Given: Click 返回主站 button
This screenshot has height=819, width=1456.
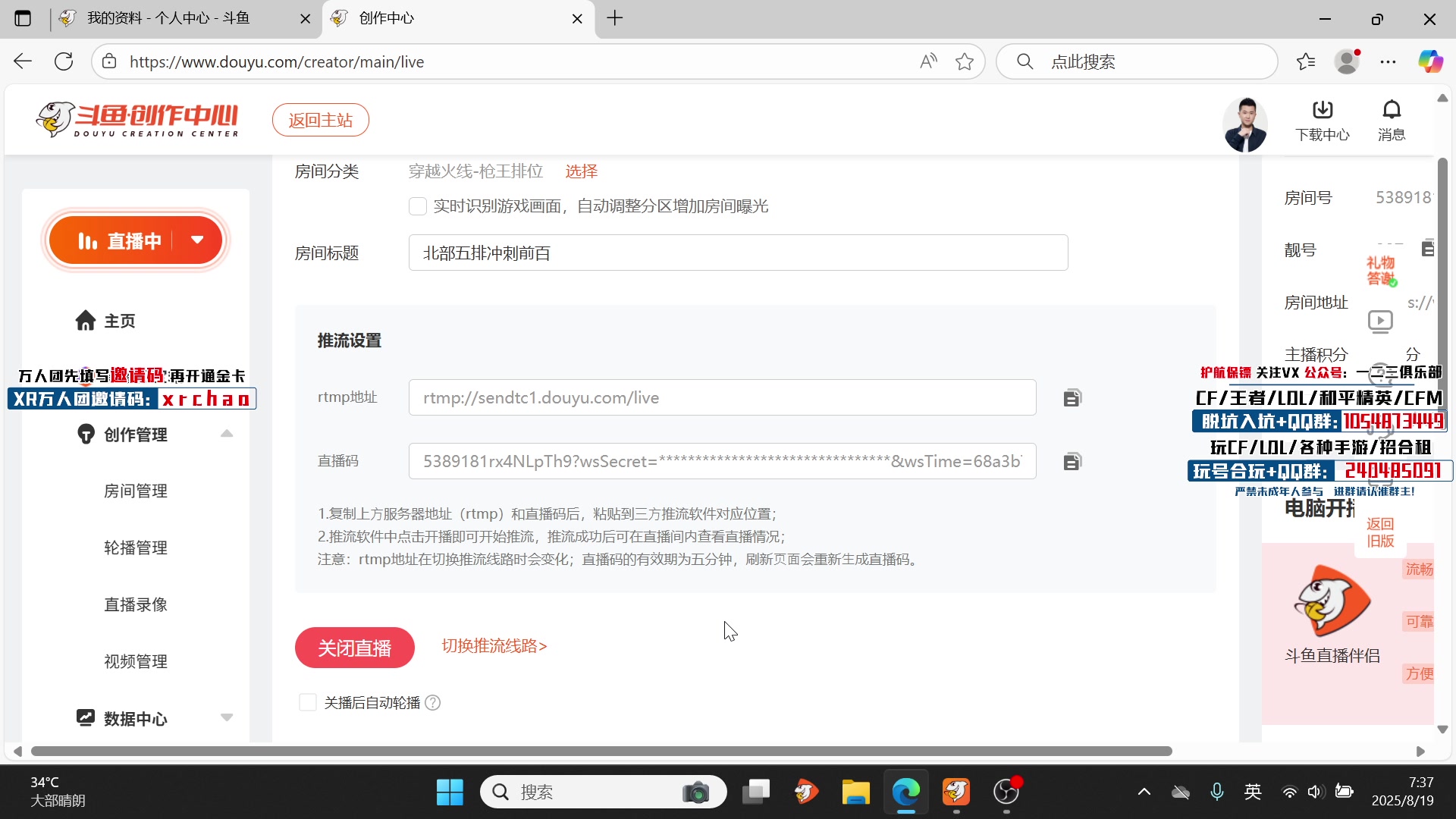Looking at the screenshot, I should point(321,120).
